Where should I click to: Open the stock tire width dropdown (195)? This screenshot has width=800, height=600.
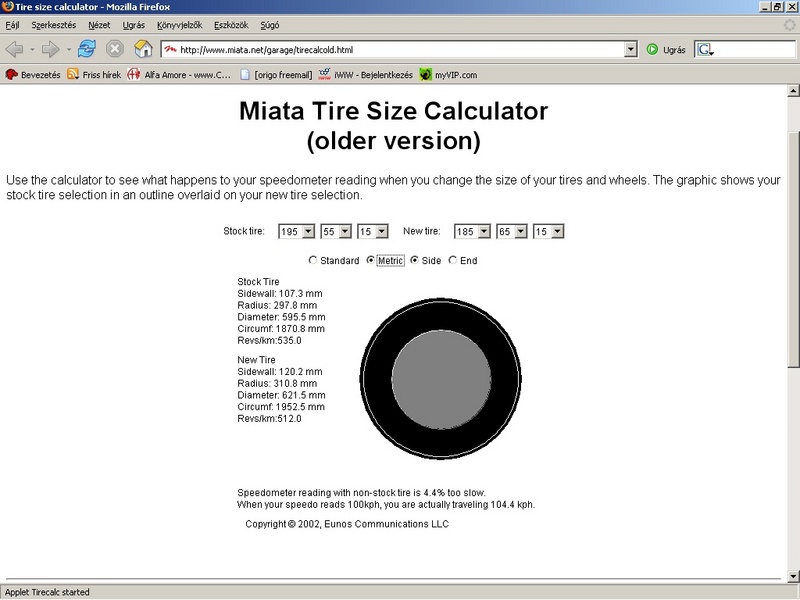tap(296, 232)
